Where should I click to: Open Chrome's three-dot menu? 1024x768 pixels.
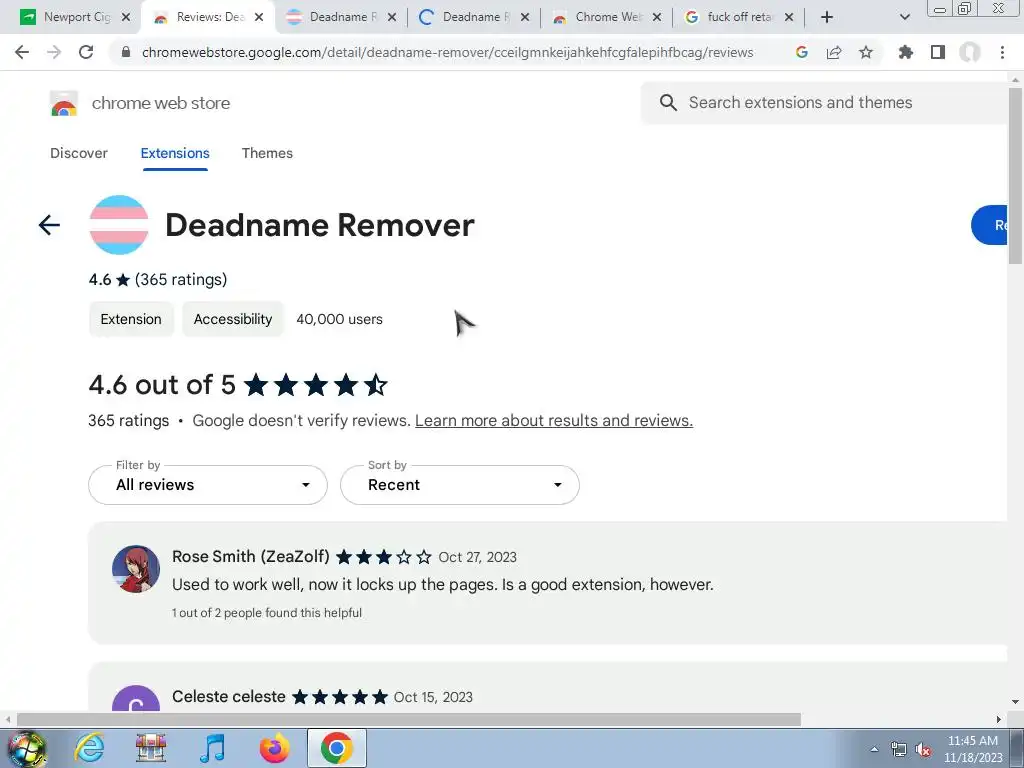[1002, 52]
